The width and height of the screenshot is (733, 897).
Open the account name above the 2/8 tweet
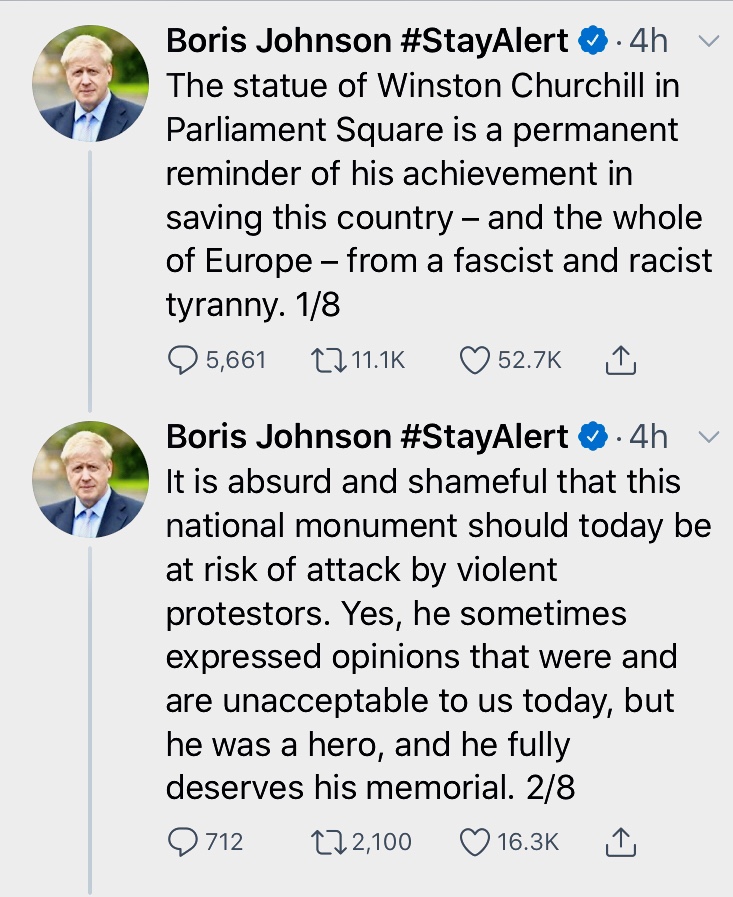pyautogui.click(x=366, y=437)
